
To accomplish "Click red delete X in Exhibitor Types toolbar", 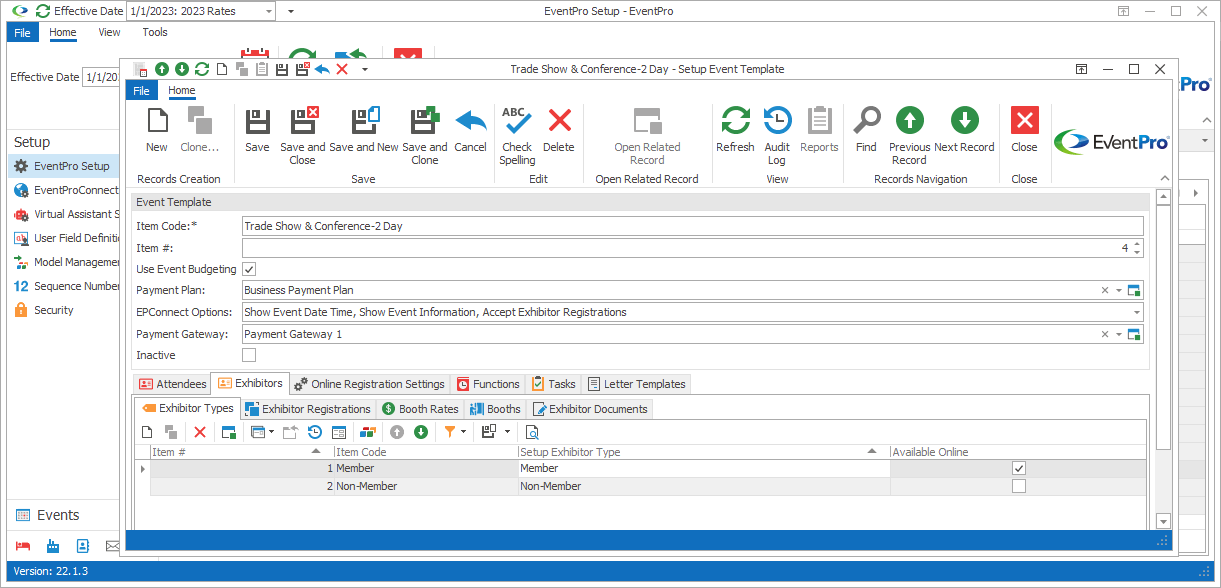I will 199,432.
